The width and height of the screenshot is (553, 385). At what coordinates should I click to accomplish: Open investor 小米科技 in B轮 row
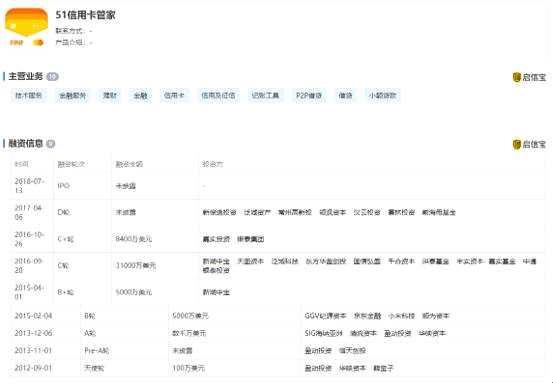(x=401, y=316)
